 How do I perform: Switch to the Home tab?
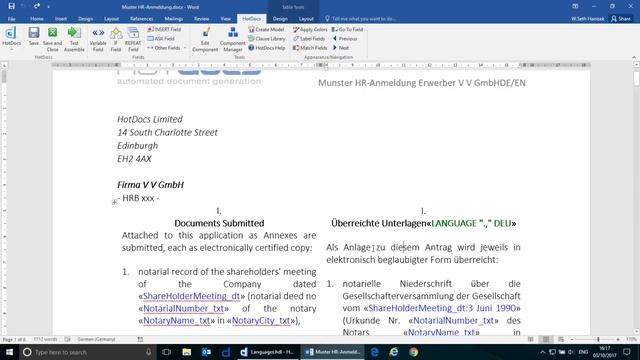tap(37, 19)
